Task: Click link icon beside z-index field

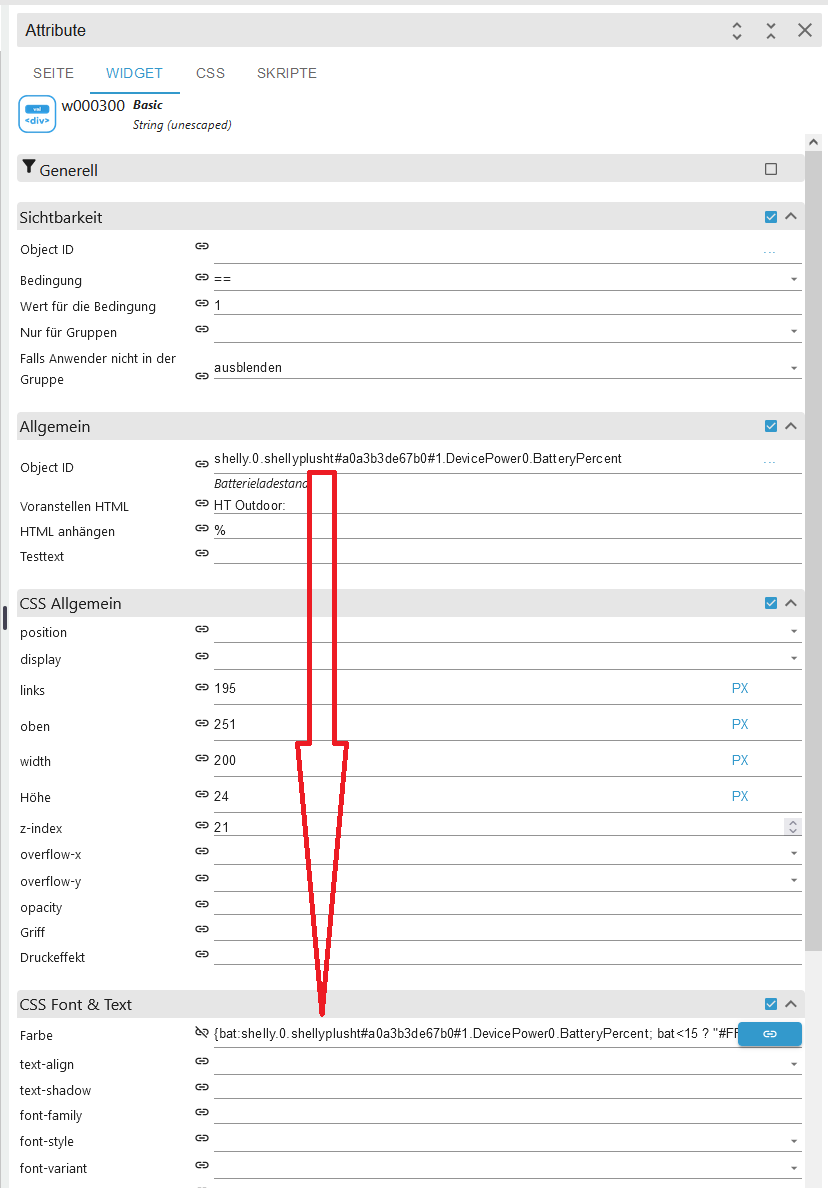Action: tap(201, 826)
